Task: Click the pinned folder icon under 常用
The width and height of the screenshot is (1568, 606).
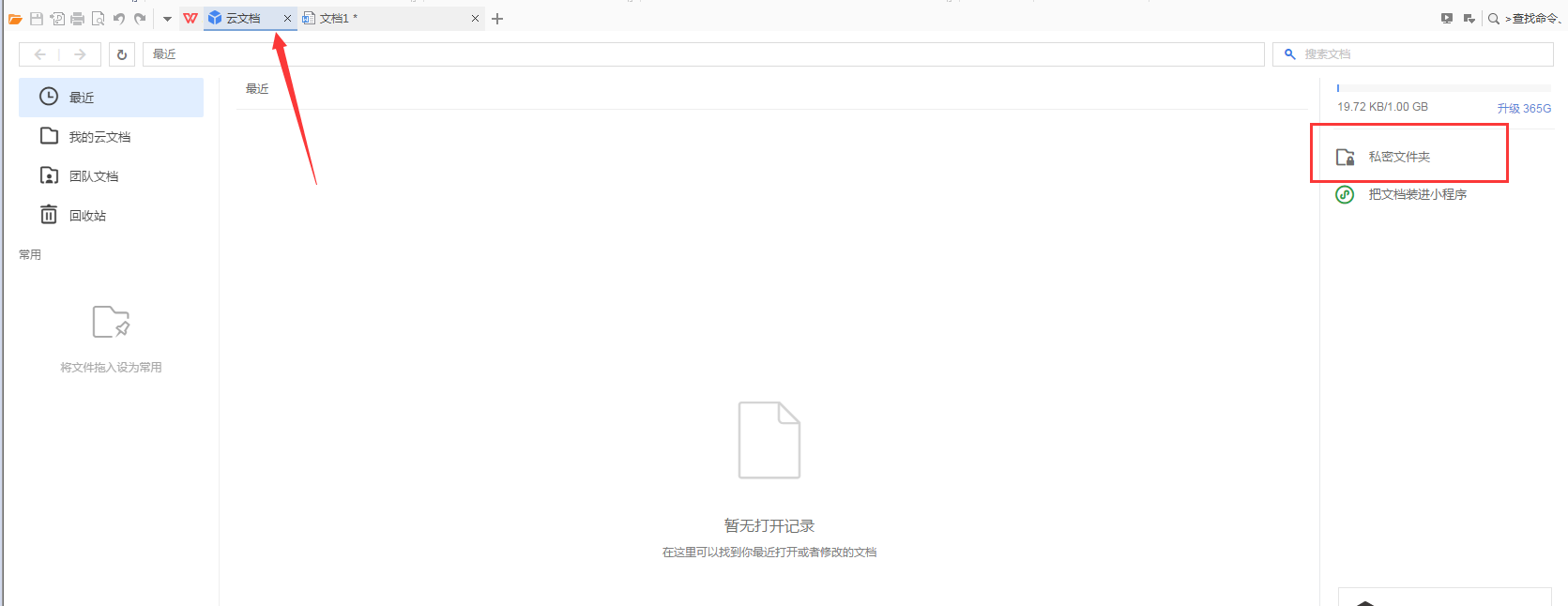Action: [112, 322]
